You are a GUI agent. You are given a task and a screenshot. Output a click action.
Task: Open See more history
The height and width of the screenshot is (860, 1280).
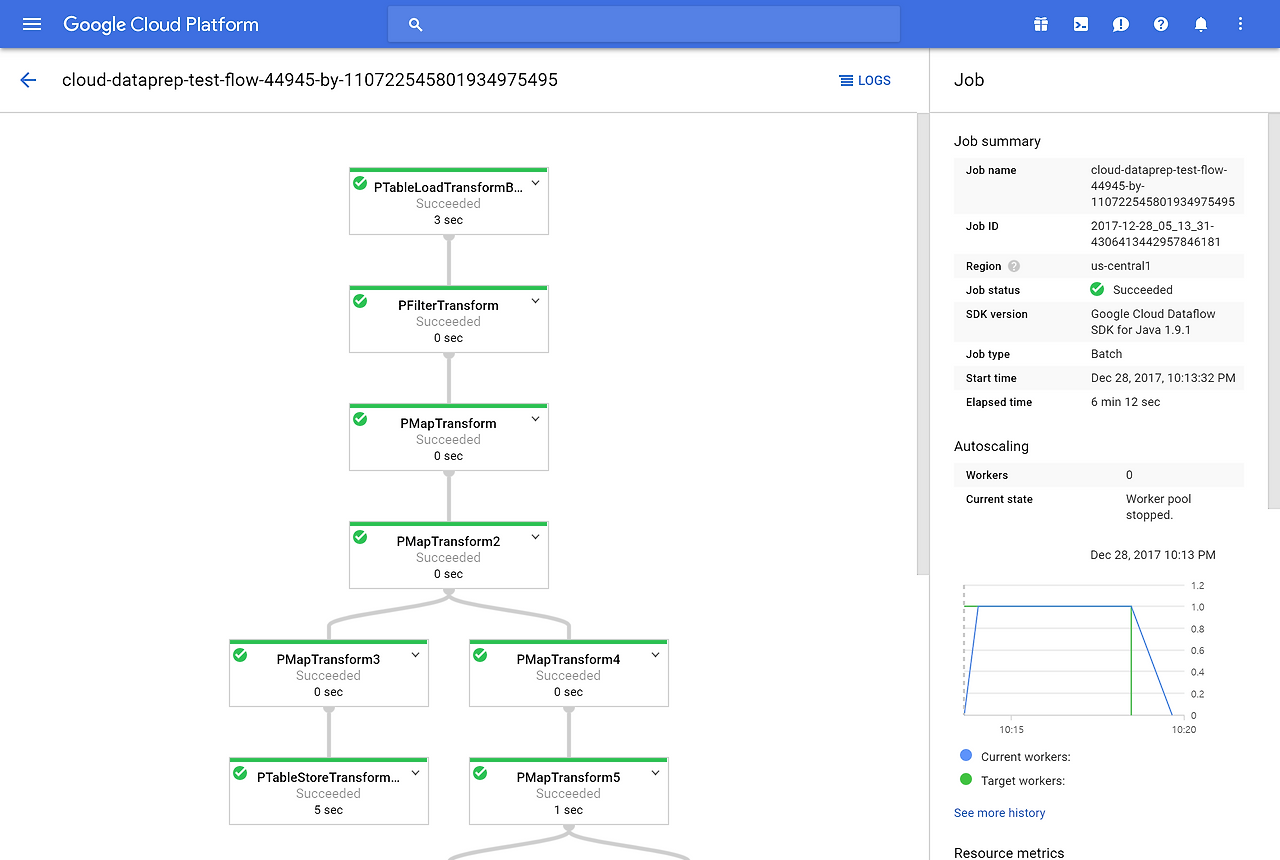click(x=999, y=813)
